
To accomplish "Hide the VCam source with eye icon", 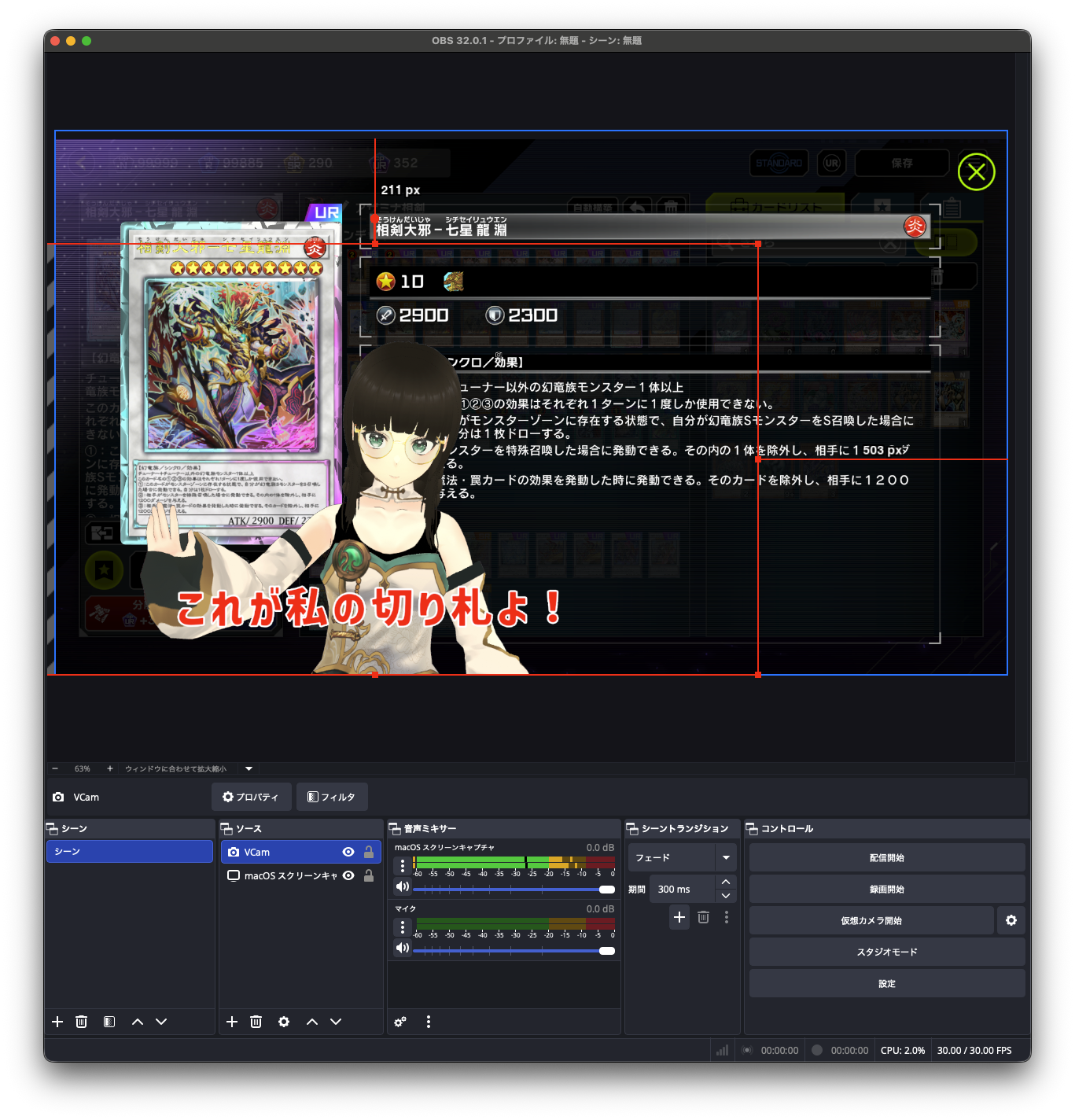I will (348, 852).
